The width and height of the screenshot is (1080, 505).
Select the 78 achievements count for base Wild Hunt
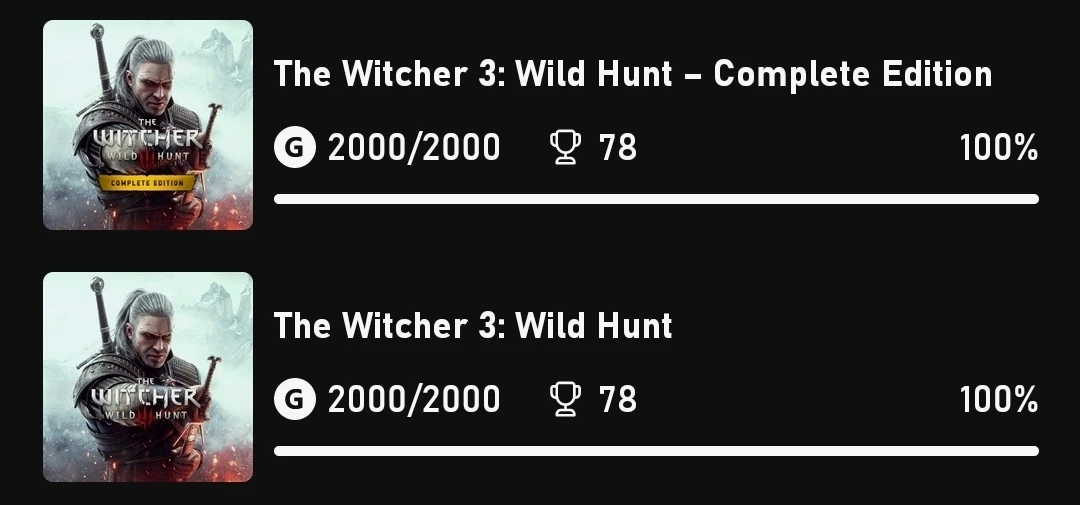coord(617,400)
